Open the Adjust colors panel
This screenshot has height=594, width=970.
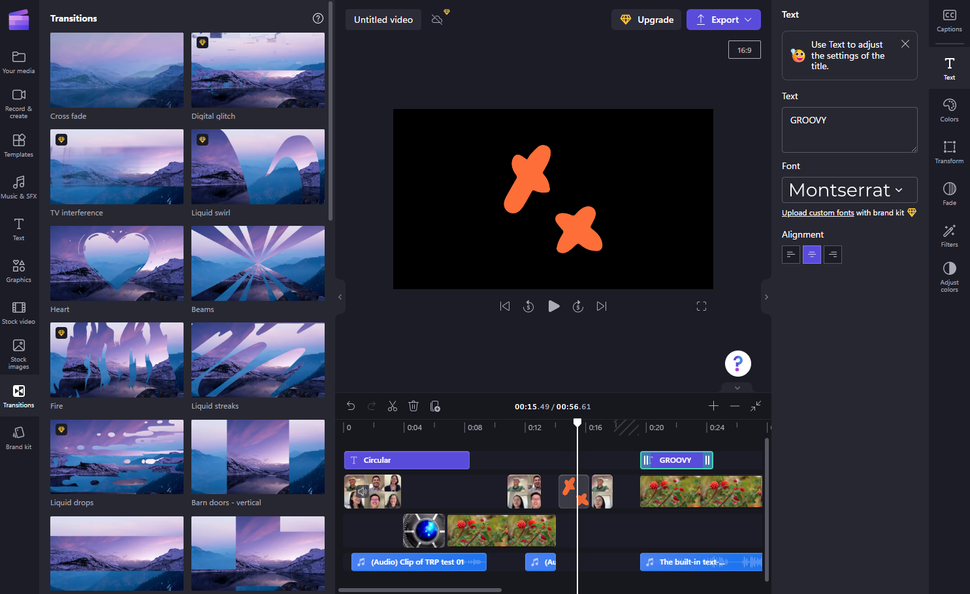pyautogui.click(x=948, y=276)
